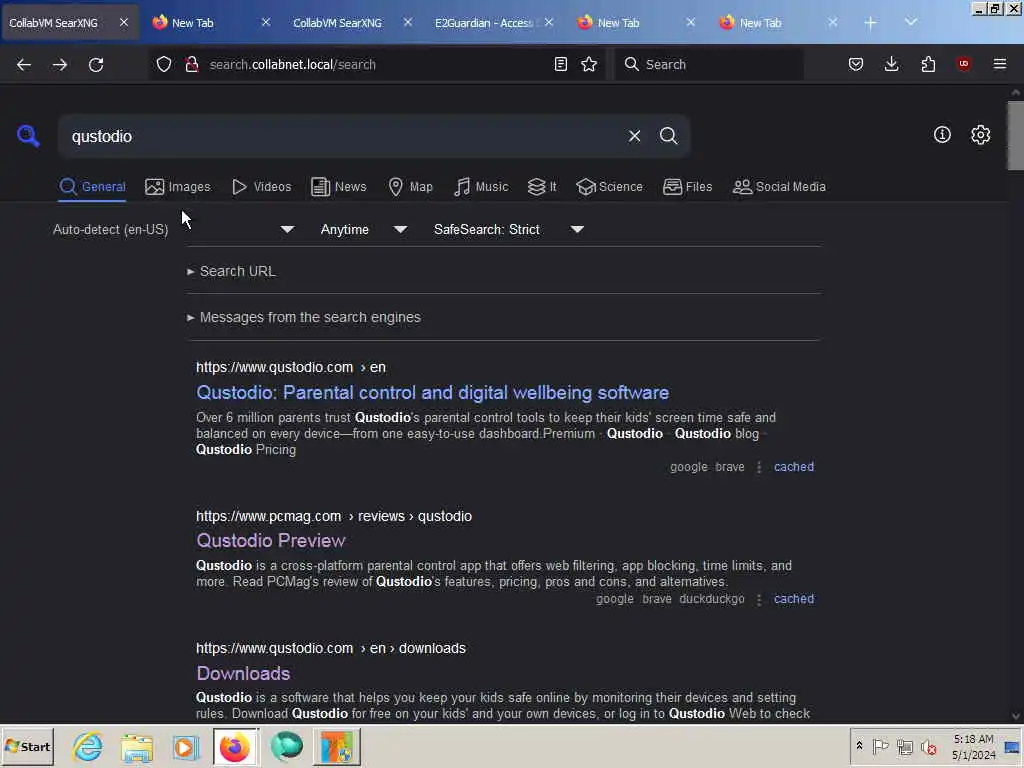1024x768 pixels.
Task: Click the pcmag.com reviews qustodio URL
Action: pyautogui.click(x=334, y=516)
